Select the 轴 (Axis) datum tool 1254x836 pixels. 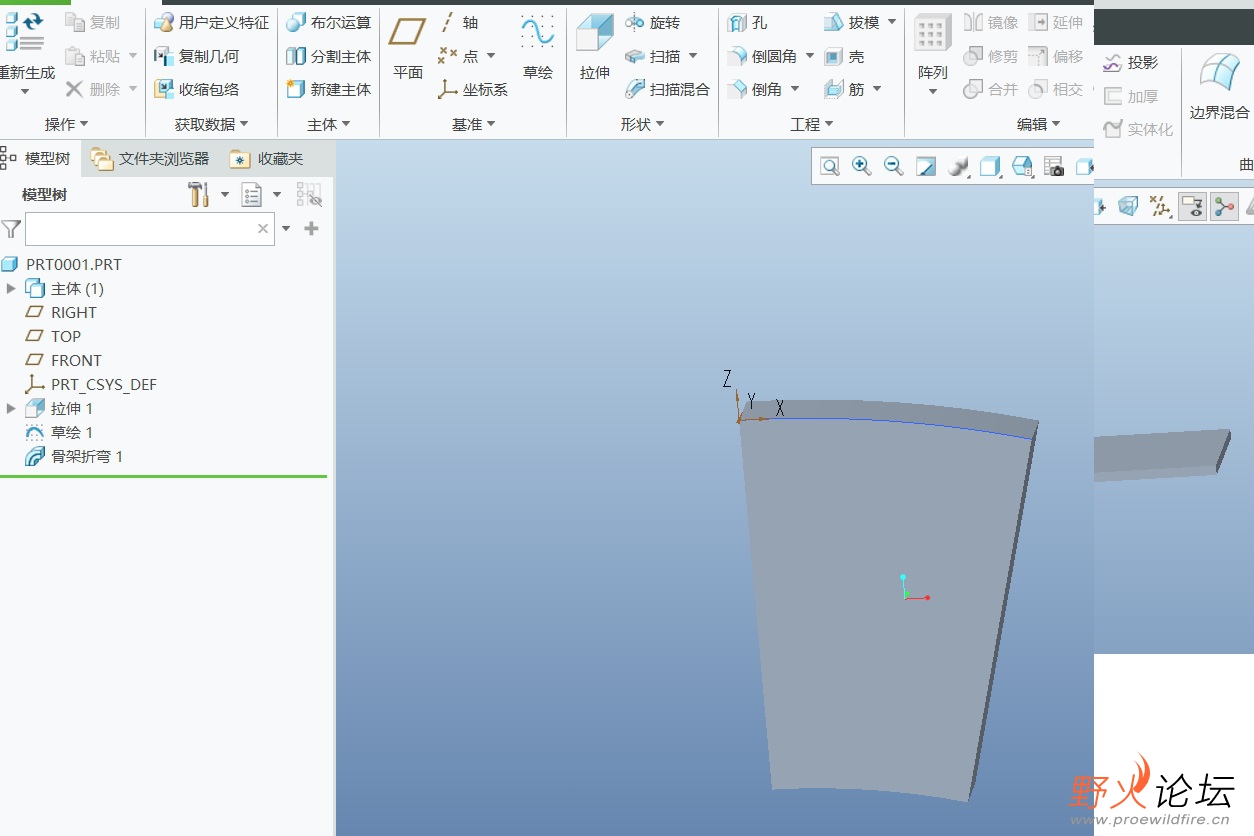(x=459, y=22)
